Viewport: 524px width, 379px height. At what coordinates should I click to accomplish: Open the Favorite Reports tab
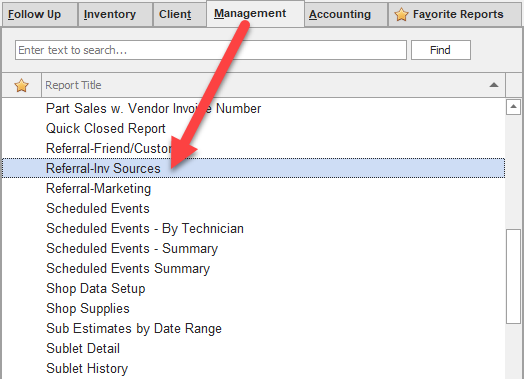click(x=455, y=14)
